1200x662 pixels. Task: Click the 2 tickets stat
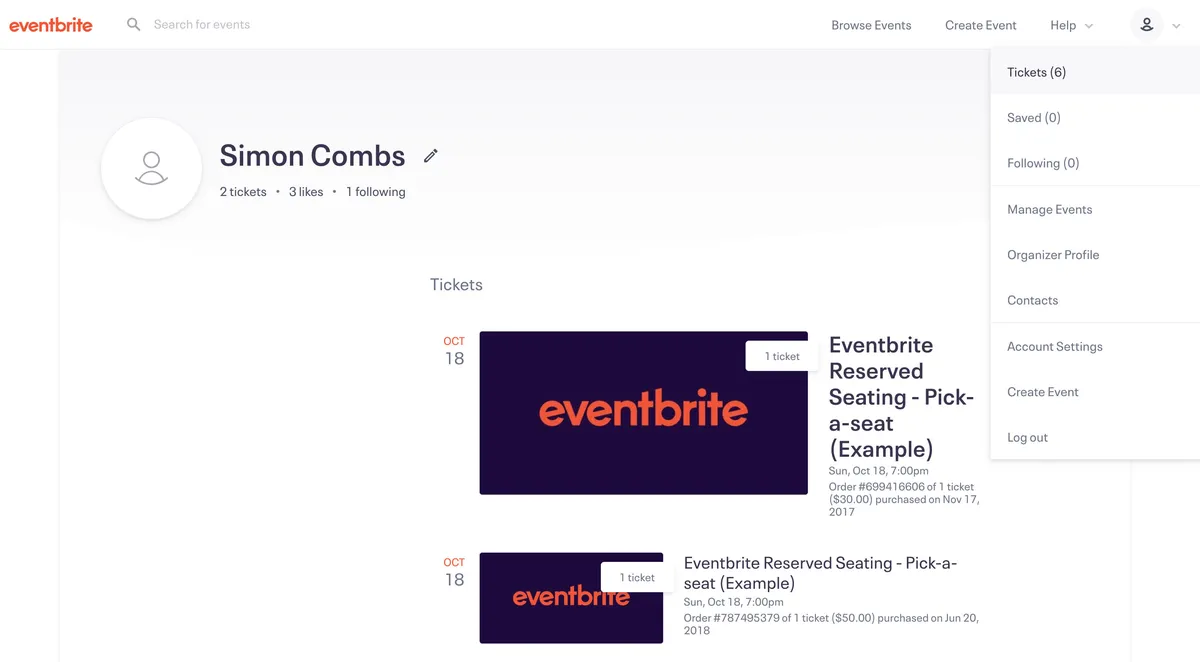click(243, 192)
